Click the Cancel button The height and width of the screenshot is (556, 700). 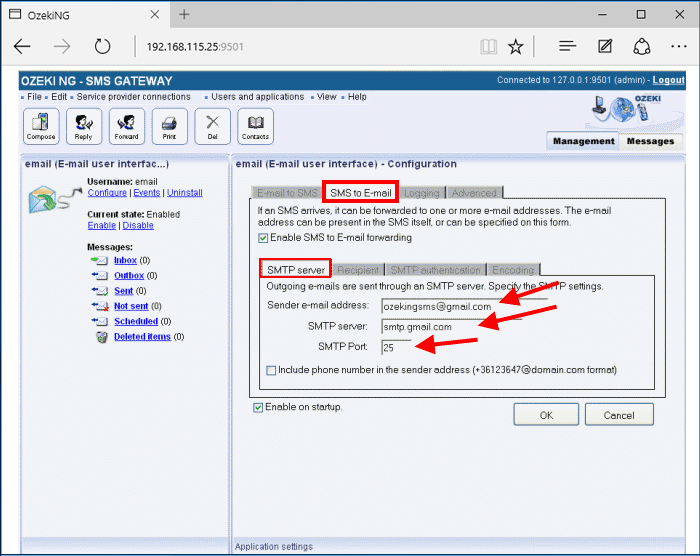point(619,415)
